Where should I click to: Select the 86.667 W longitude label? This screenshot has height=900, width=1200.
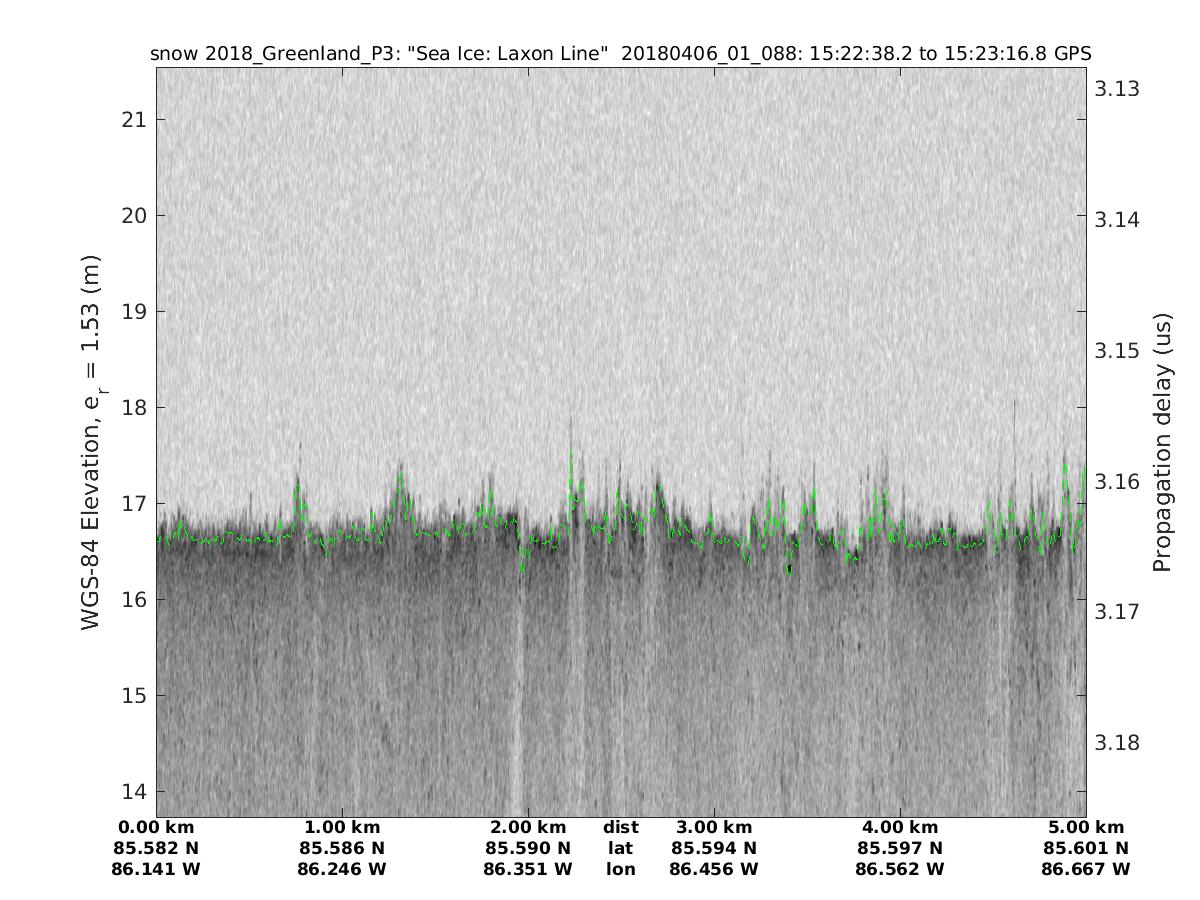[x=1086, y=870]
